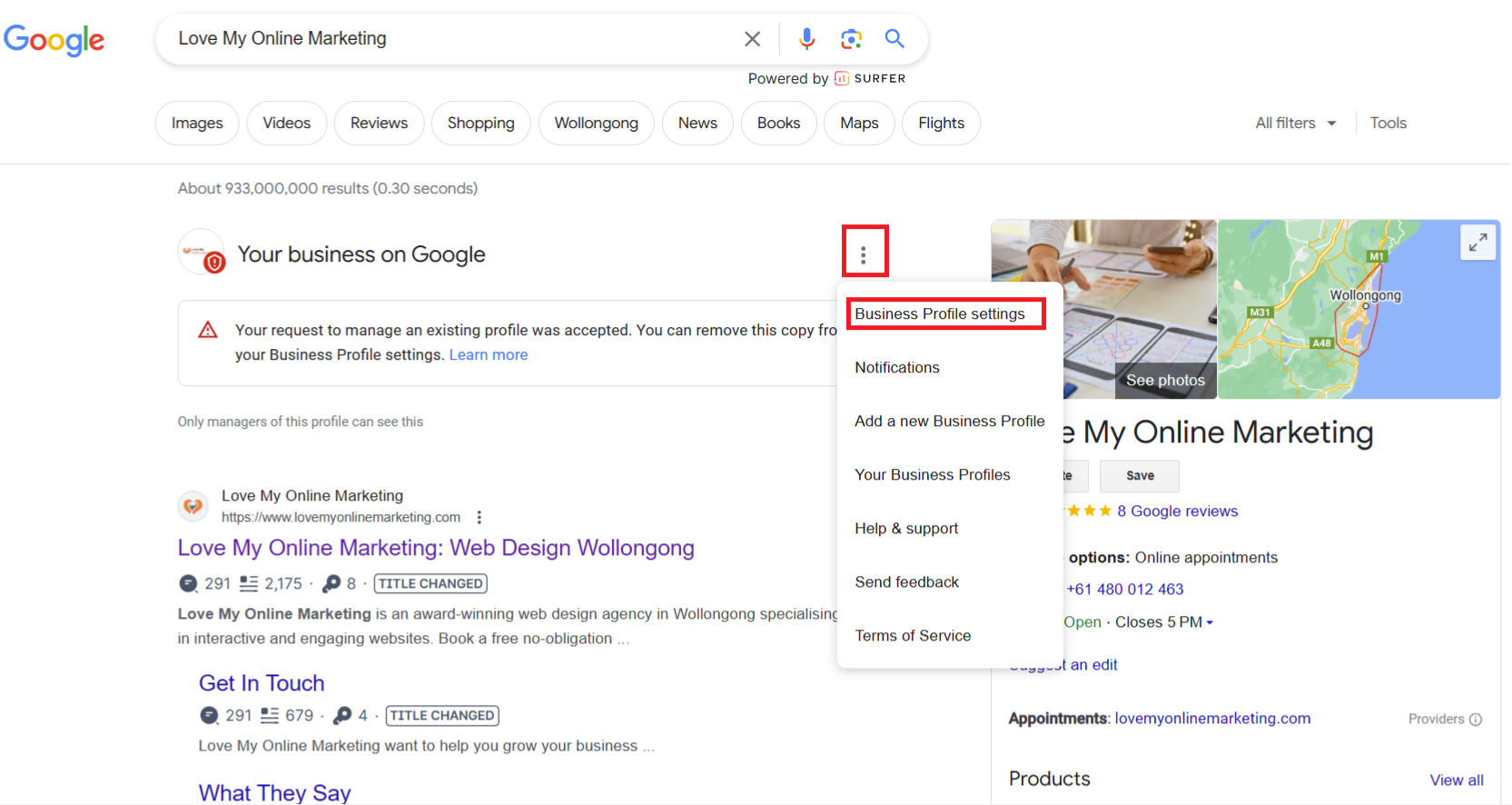Select Notifications in the menu

(950, 367)
